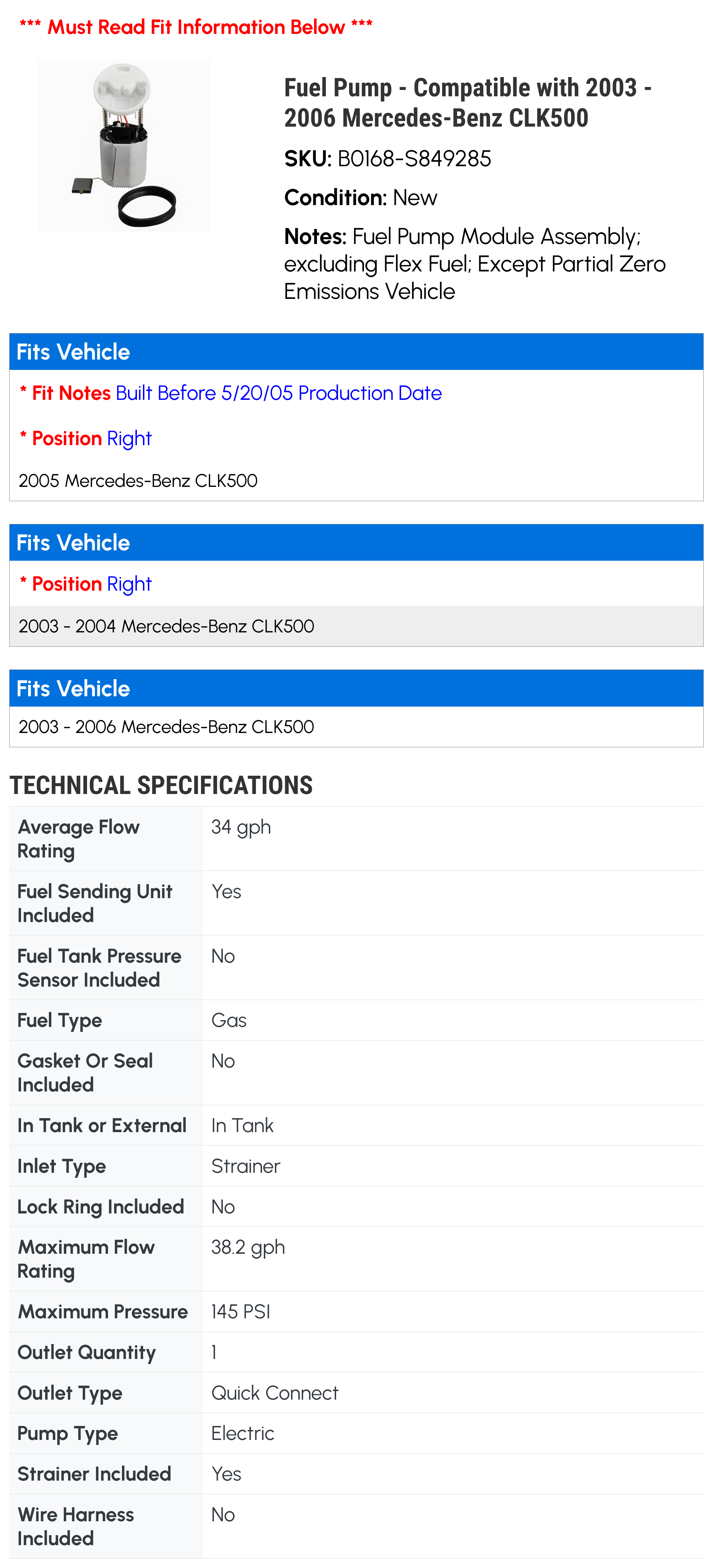Click the Average Flow Rating label
The width and height of the screenshot is (713, 1568).
point(78,839)
